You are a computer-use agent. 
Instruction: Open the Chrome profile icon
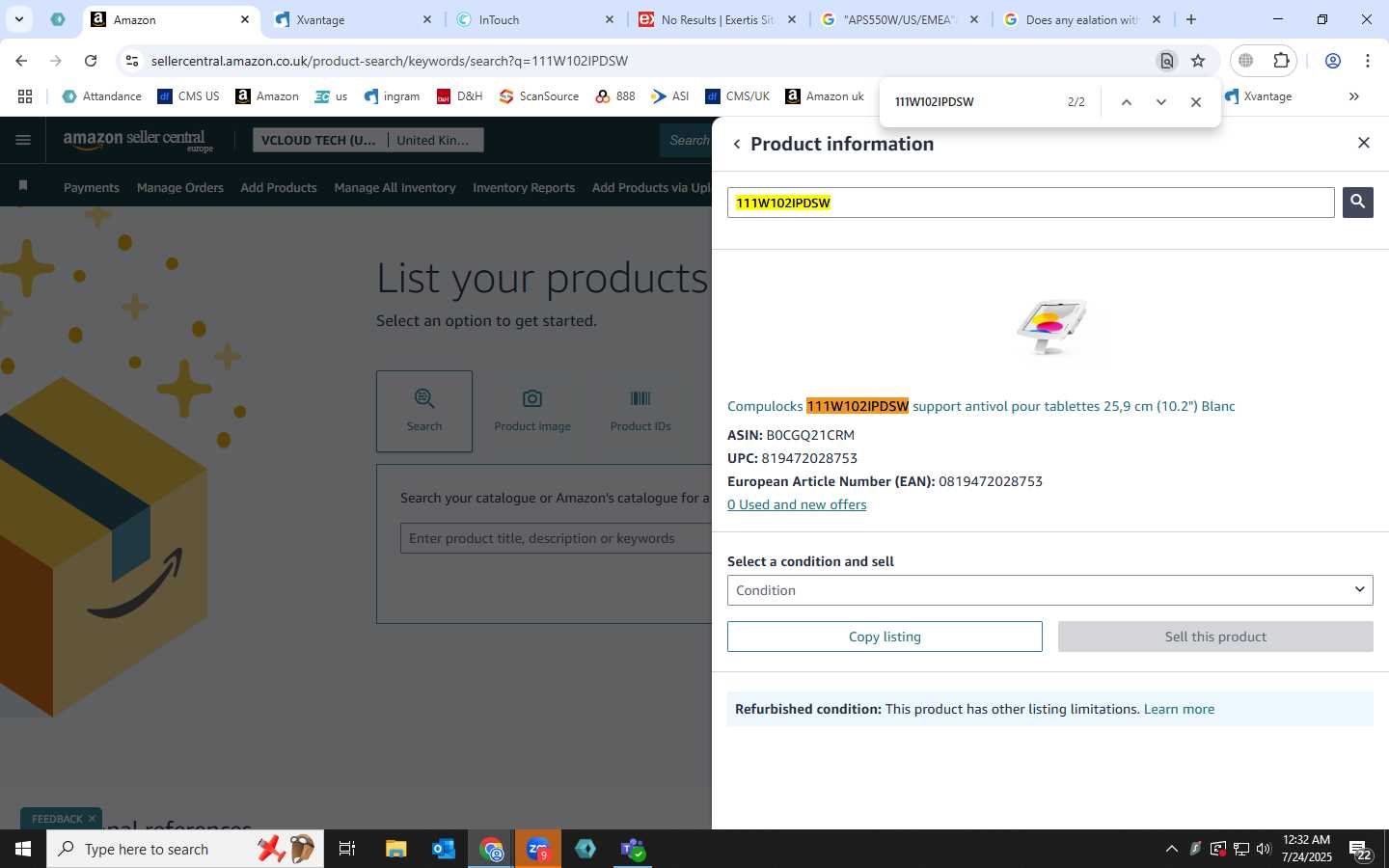[x=1333, y=61]
